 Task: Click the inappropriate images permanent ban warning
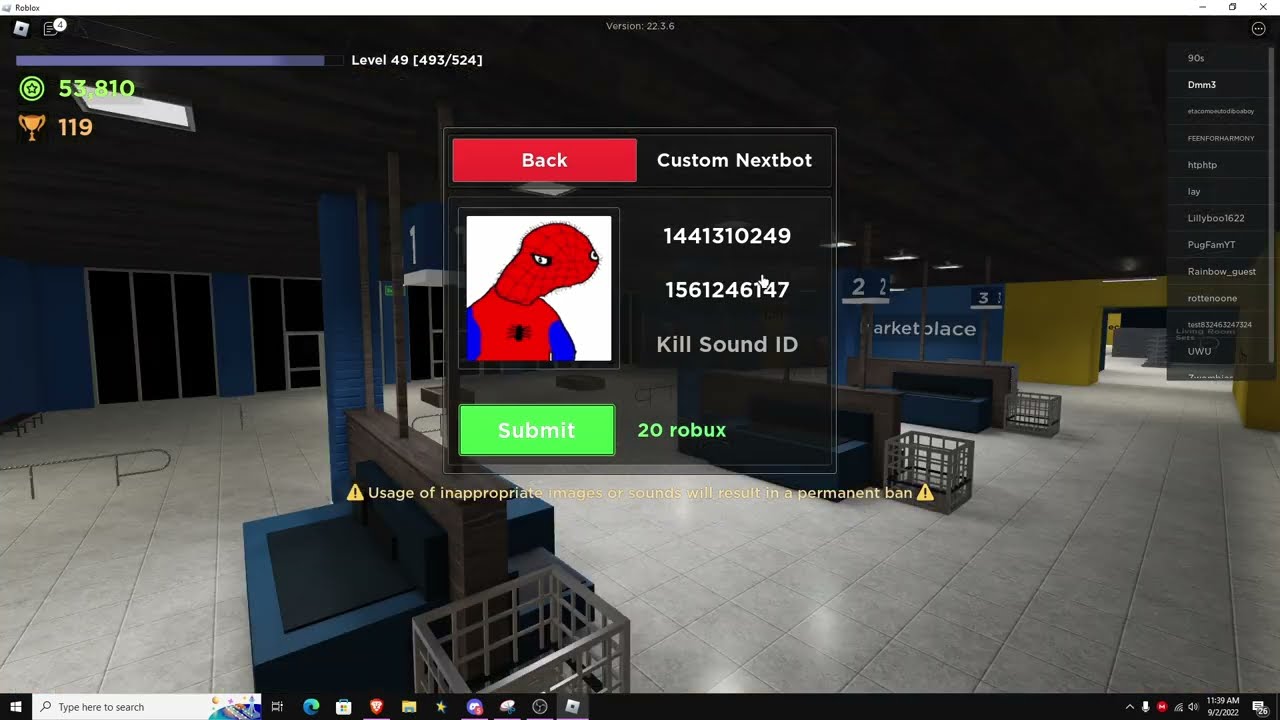(640, 493)
